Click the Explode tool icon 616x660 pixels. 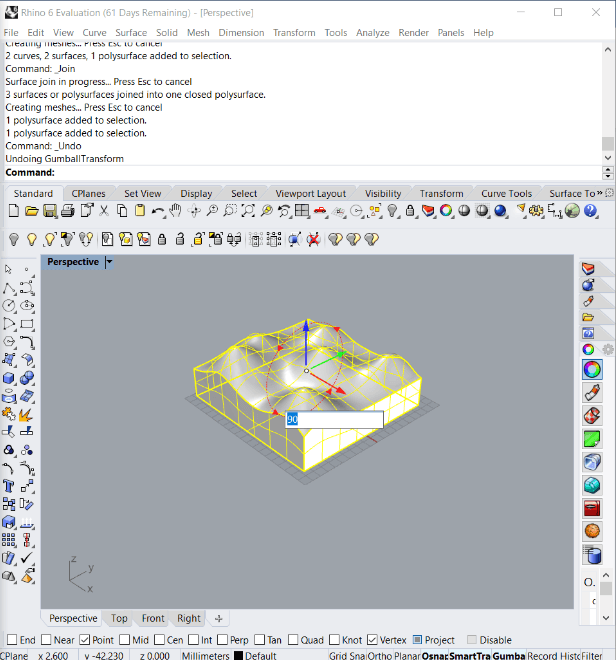[28, 414]
